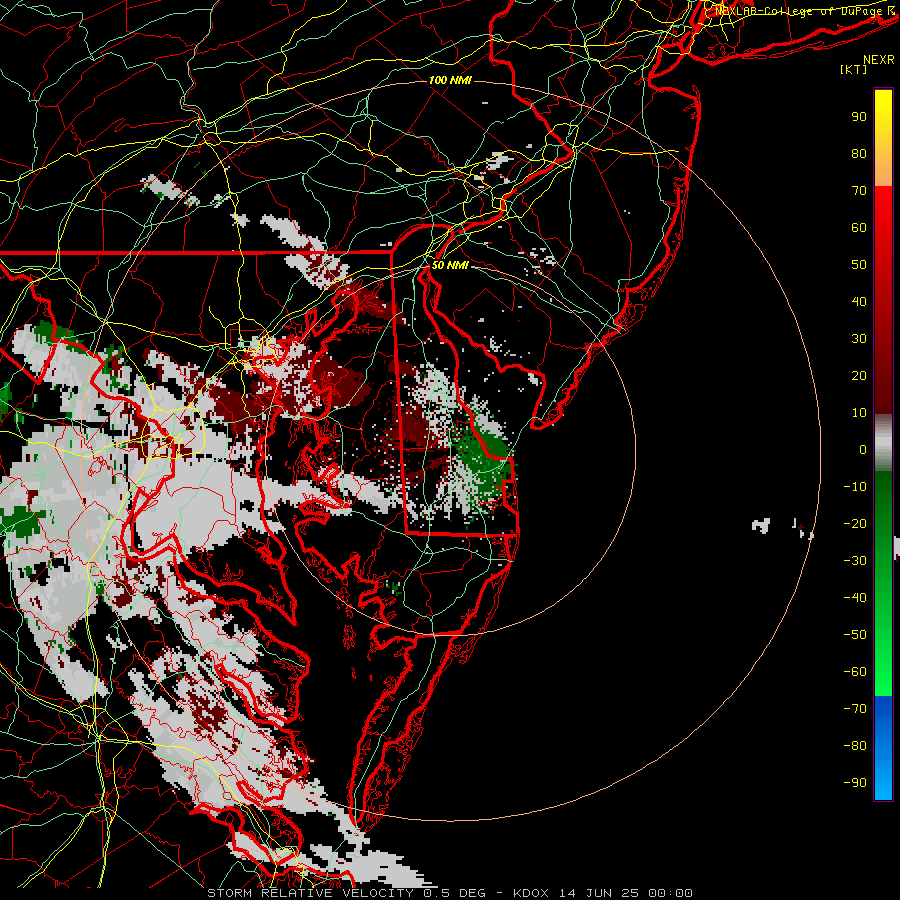Viewport: 900px width, 900px height.
Task: Click the positive 30 knot scale label
Action: click(859, 339)
